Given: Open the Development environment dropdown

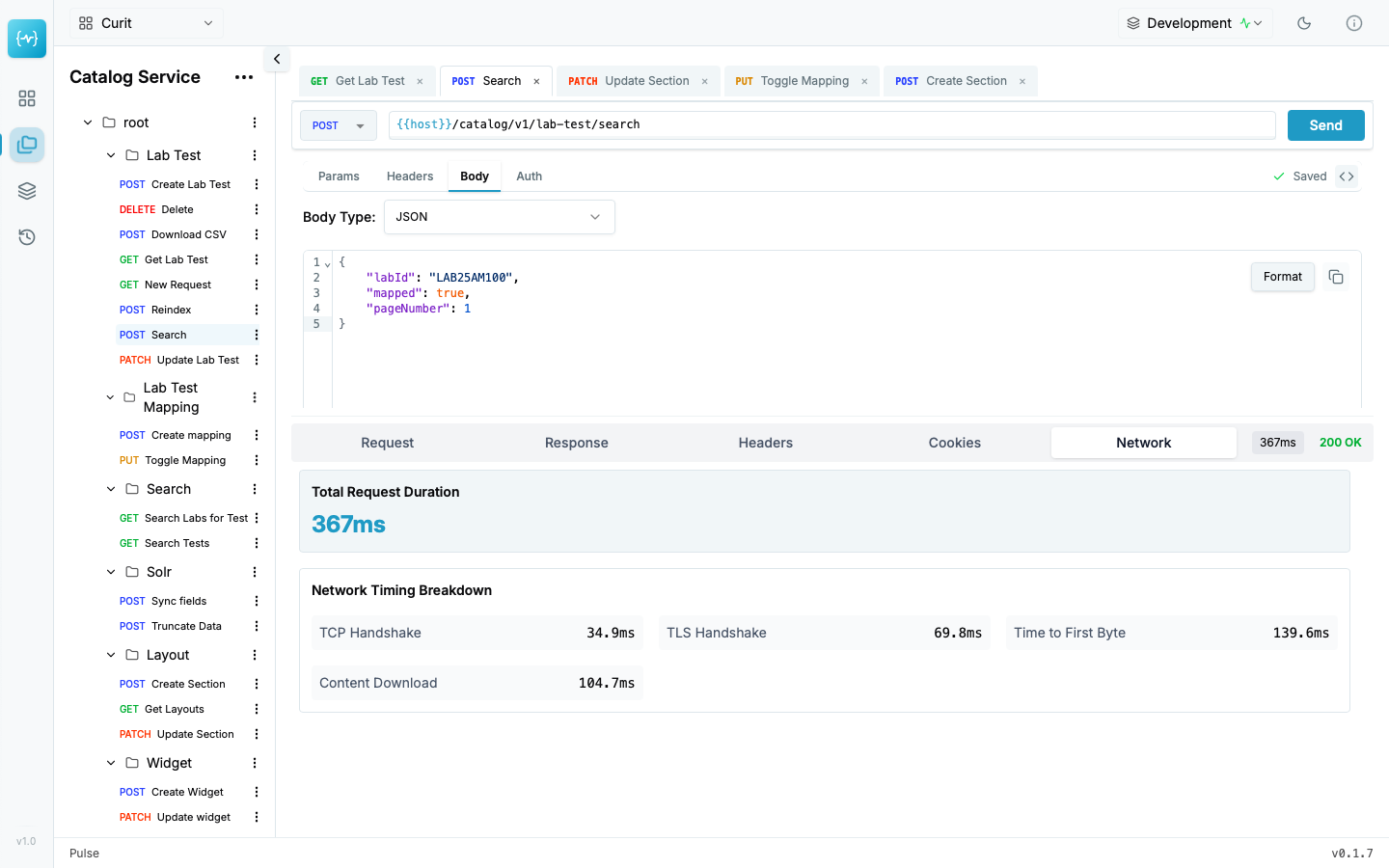Looking at the screenshot, I should tap(1195, 23).
